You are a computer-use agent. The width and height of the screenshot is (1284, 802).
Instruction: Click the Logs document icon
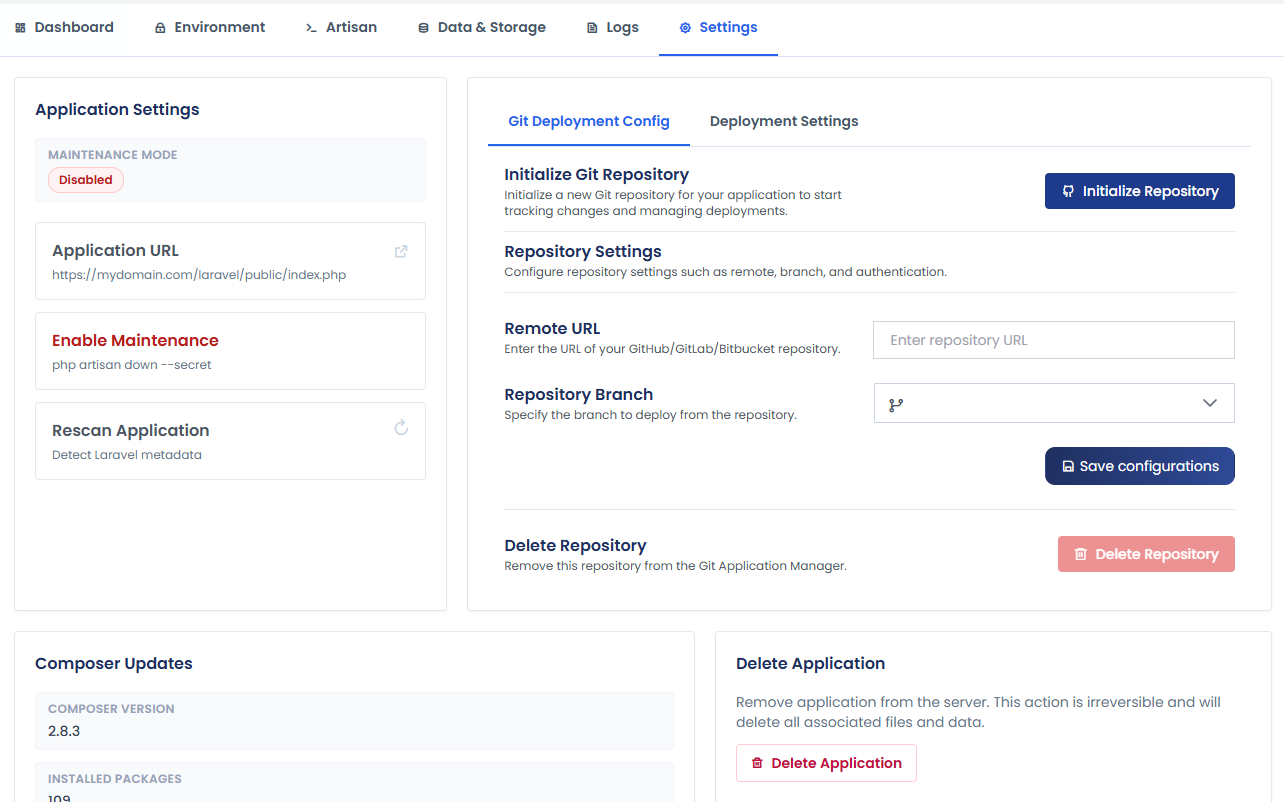(x=592, y=28)
